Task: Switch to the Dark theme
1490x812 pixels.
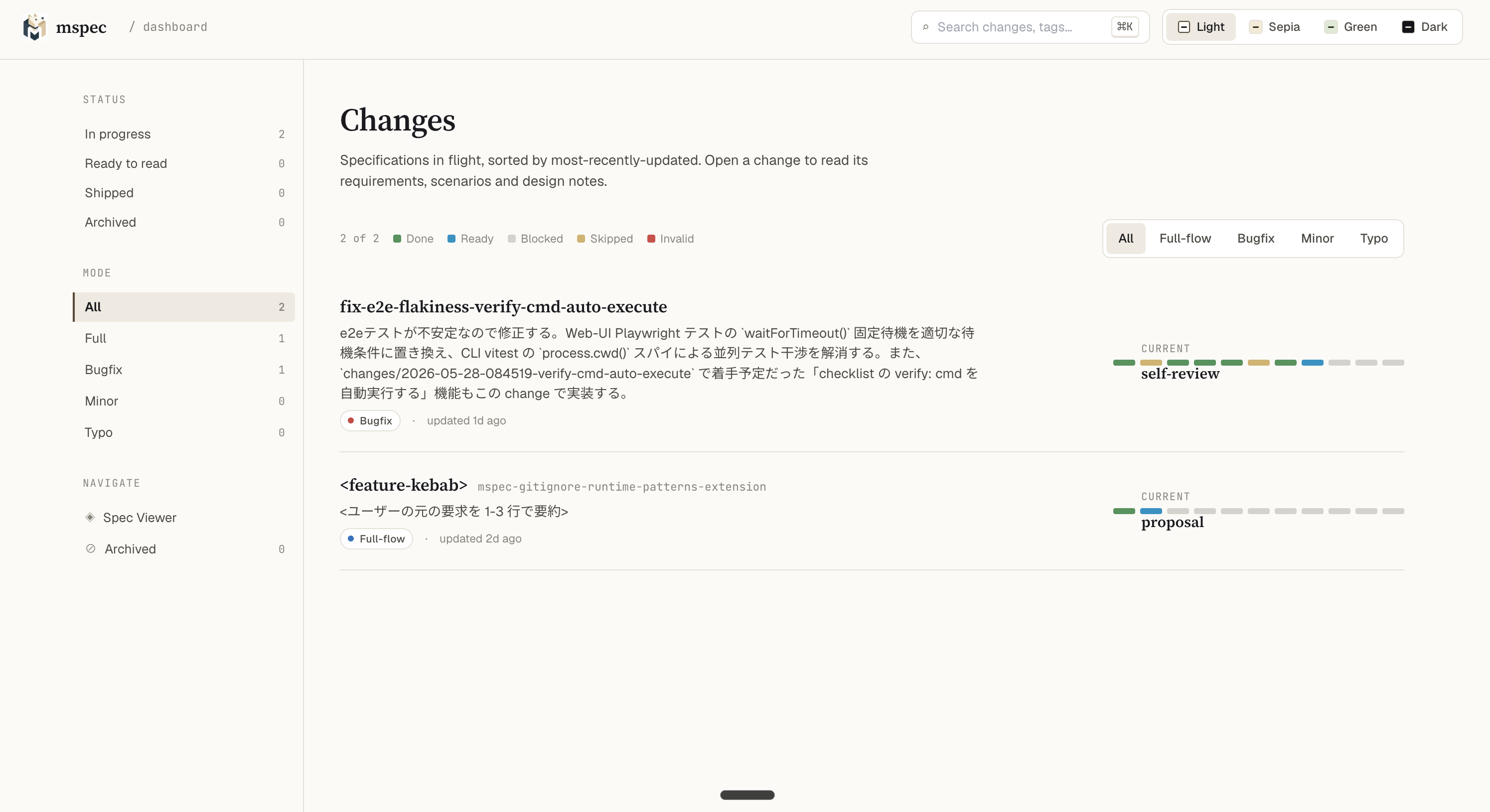Action: point(1425,27)
